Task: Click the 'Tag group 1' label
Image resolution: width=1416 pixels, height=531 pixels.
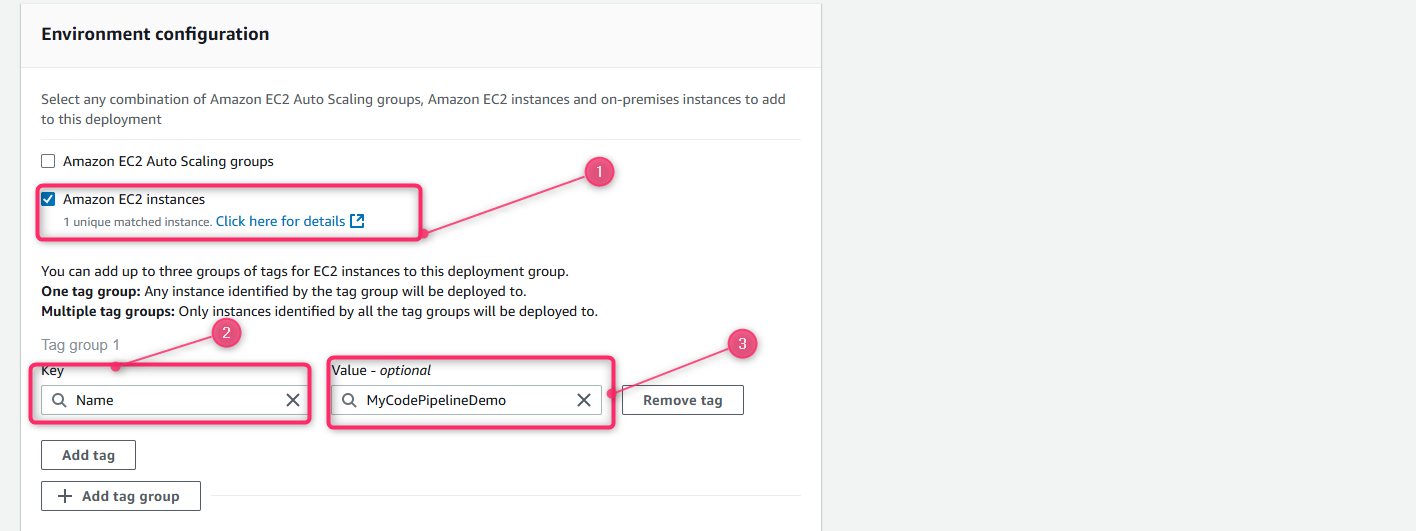Action: point(80,345)
